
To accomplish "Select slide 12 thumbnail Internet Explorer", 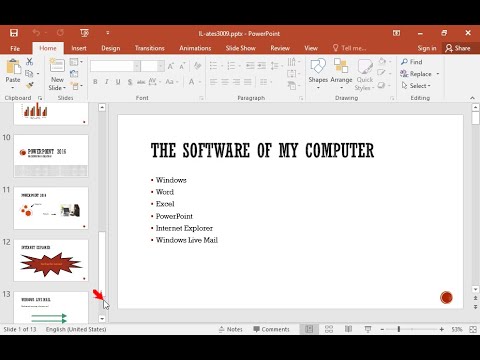I will point(51,260).
